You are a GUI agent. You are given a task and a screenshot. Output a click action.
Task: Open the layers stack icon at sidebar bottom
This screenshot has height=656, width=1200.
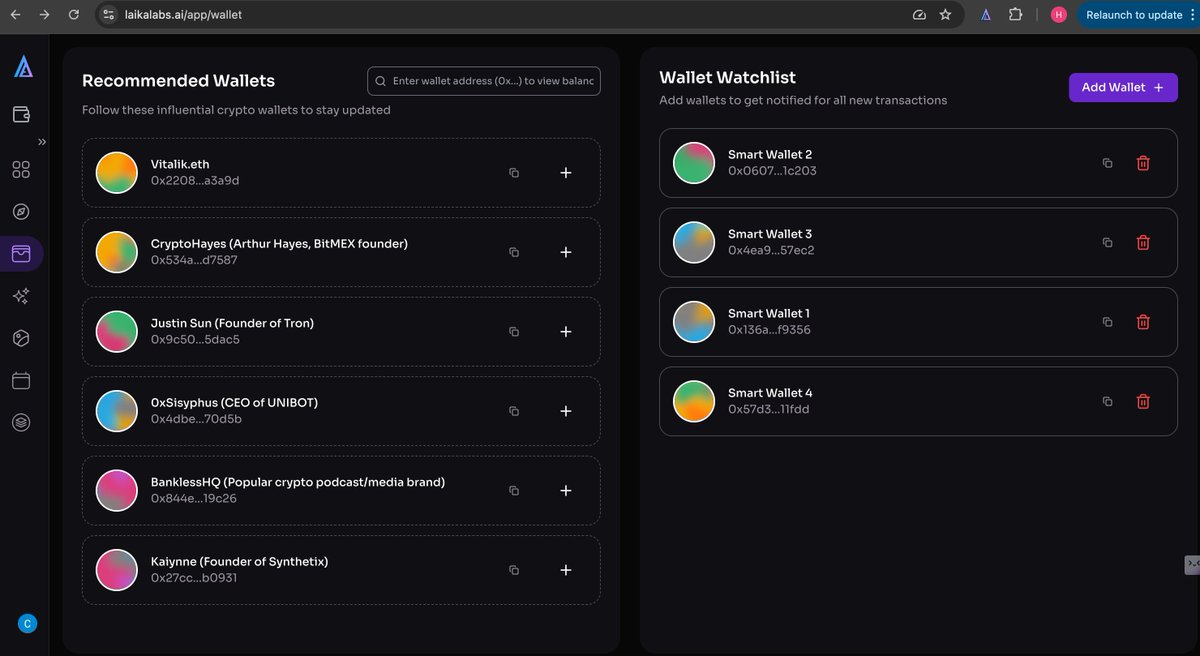click(22, 421)
